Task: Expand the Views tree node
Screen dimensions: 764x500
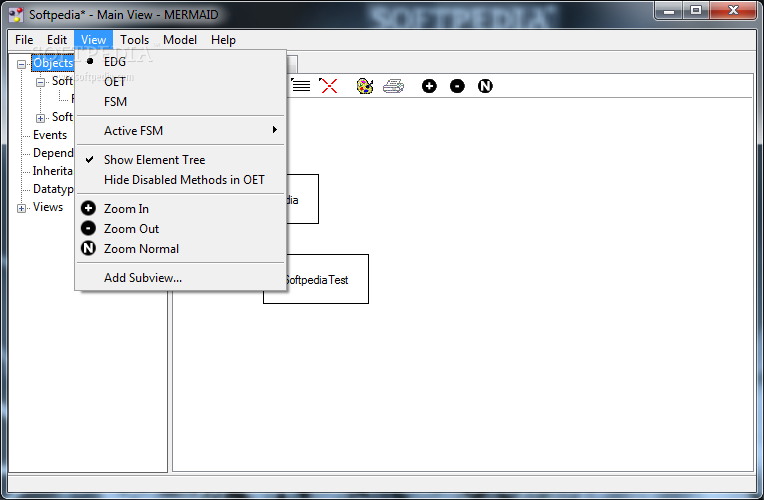Action: click(x=21, y=208)
